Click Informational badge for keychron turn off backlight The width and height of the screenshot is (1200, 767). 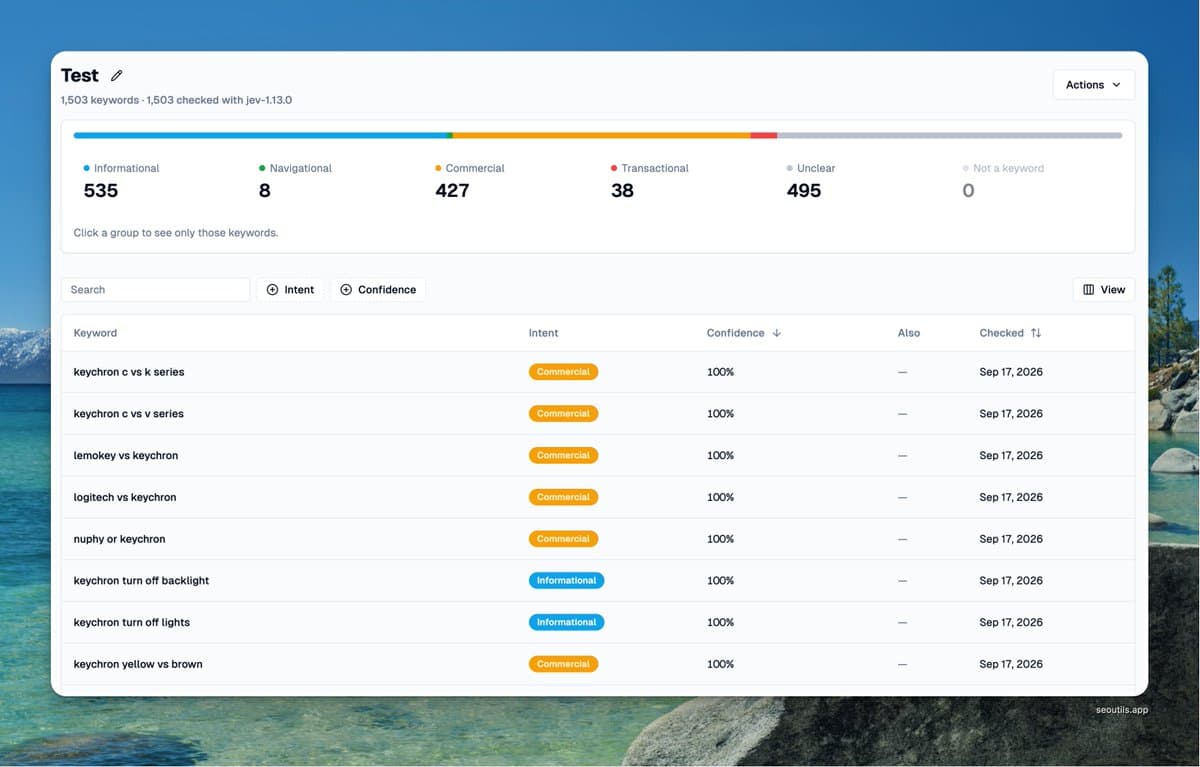tap(566, 580)
